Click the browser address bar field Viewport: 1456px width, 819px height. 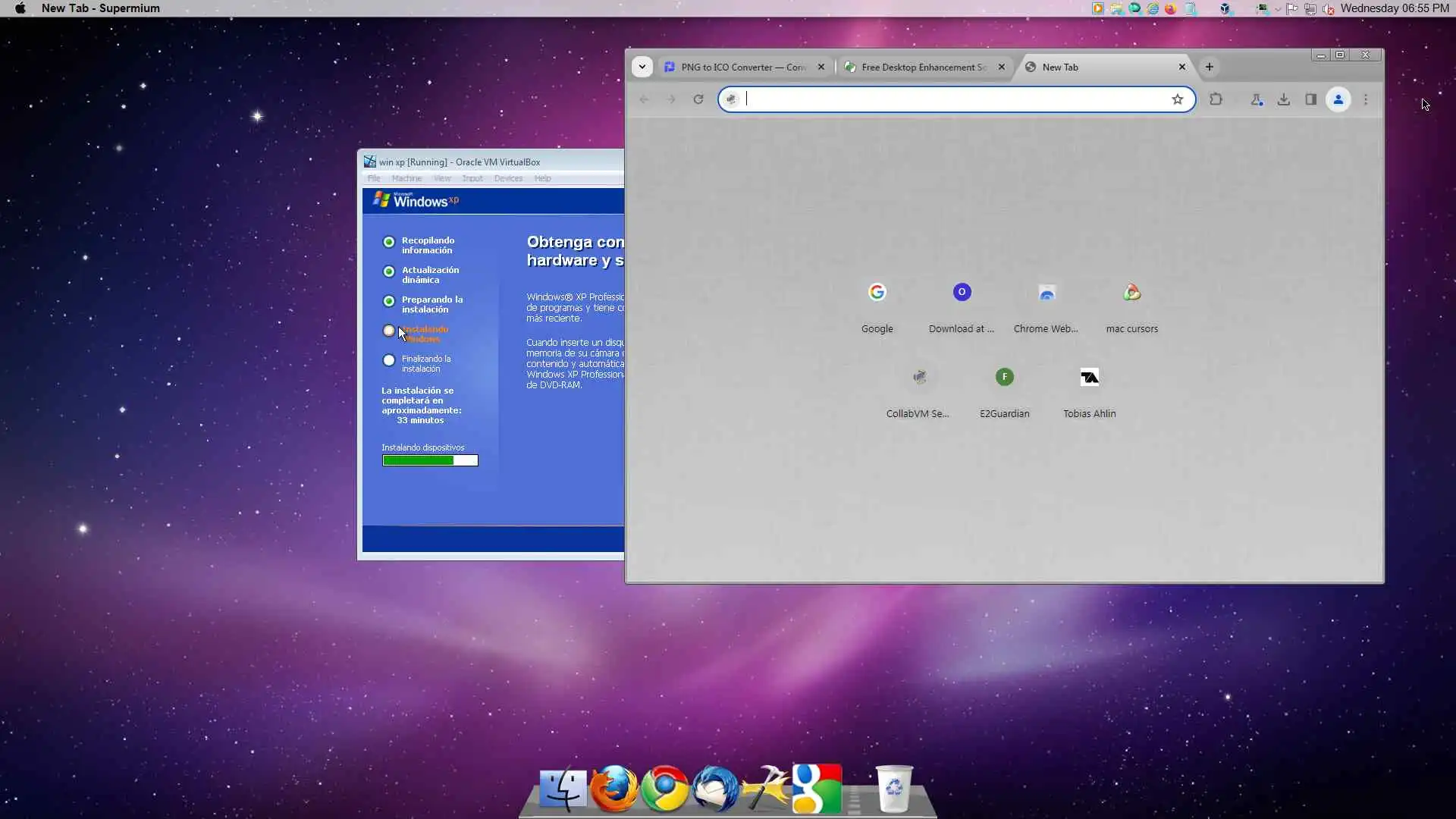(x=948, y=99)
